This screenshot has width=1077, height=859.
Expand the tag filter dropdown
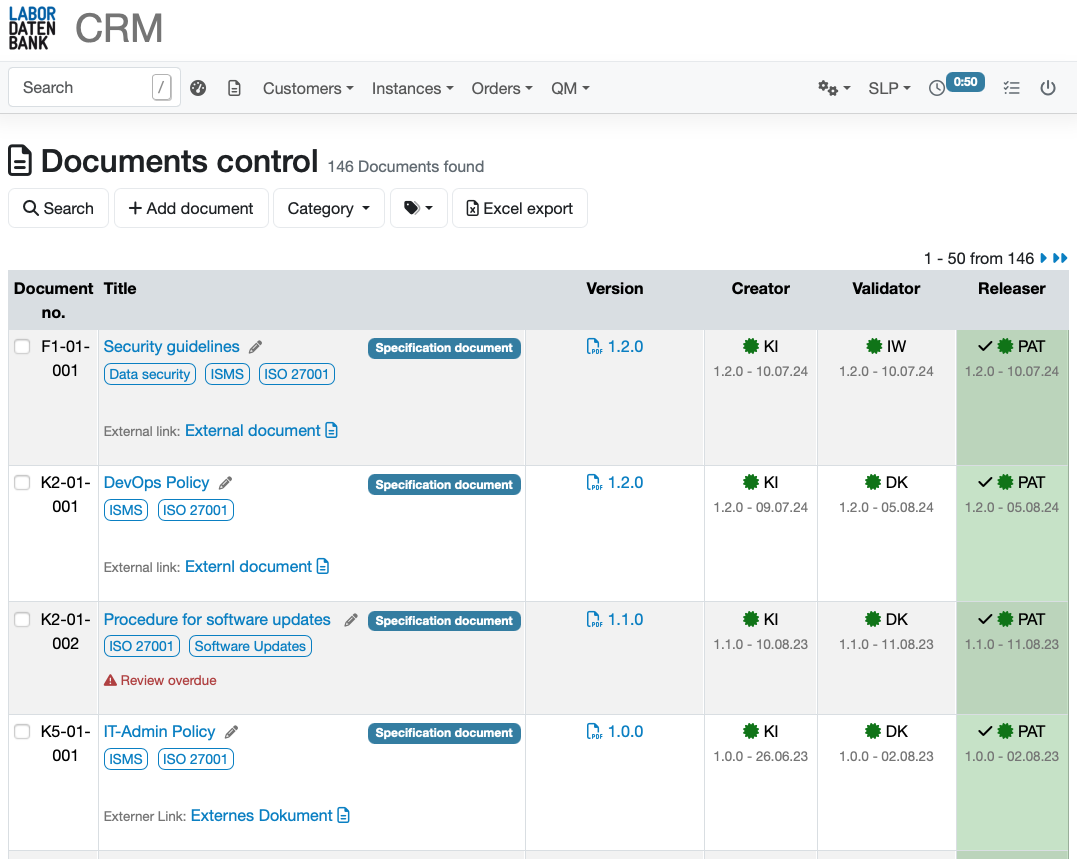(x=418, y=208)
